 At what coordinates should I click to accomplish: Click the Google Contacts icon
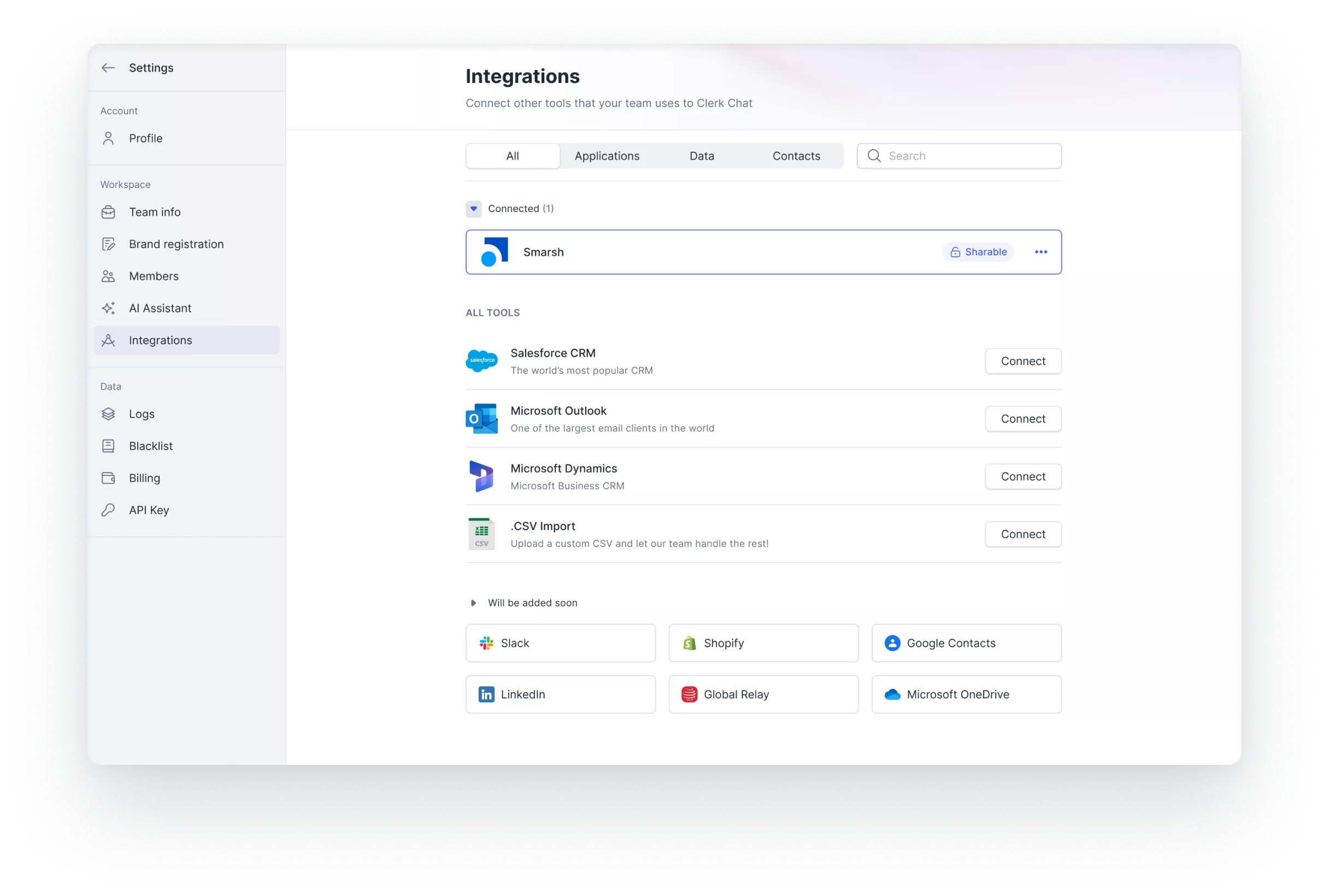pyautogui.click(x=892, y=643)
